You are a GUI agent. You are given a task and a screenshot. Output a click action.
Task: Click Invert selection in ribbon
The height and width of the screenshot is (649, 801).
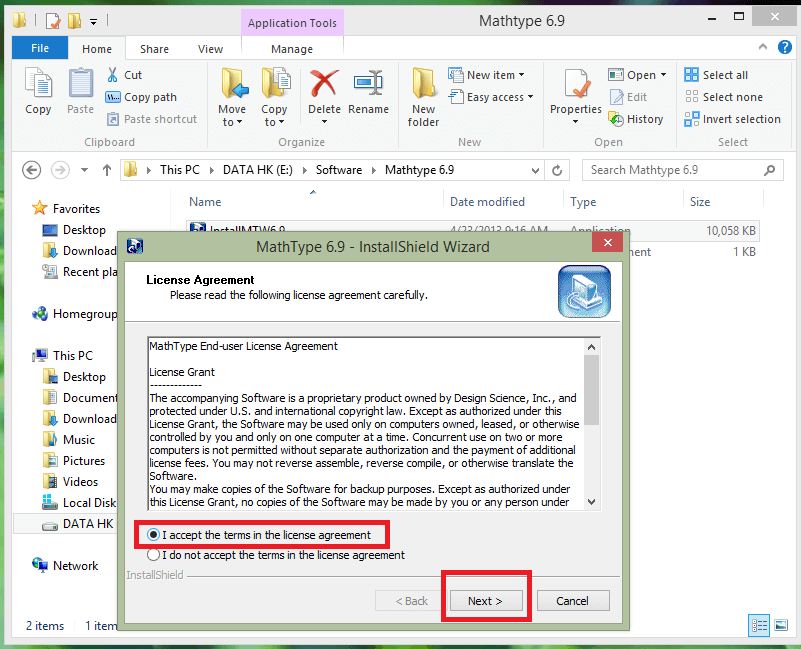tap(733, 119)
